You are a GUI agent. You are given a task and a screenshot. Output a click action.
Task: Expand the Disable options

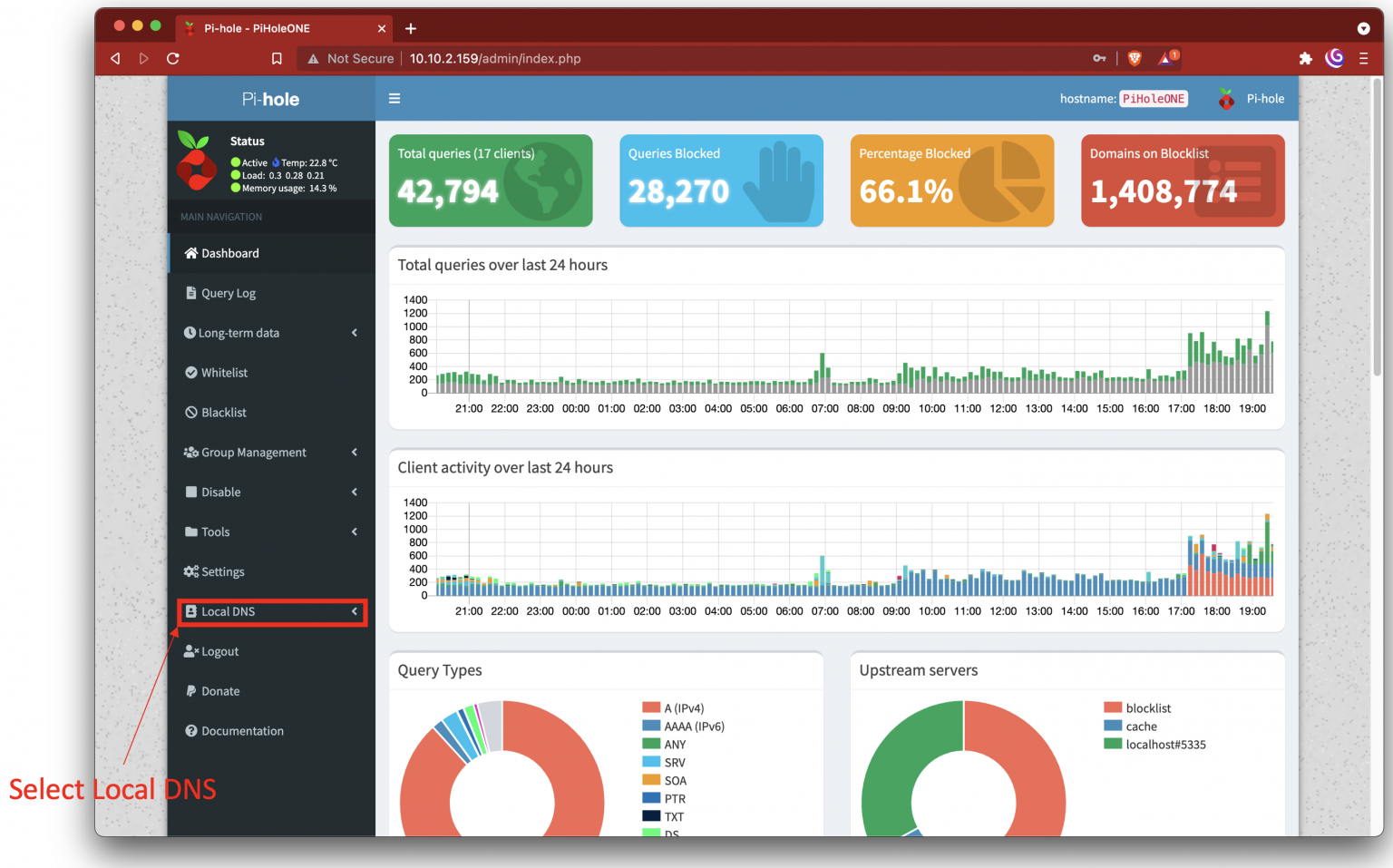click(219, 492)
